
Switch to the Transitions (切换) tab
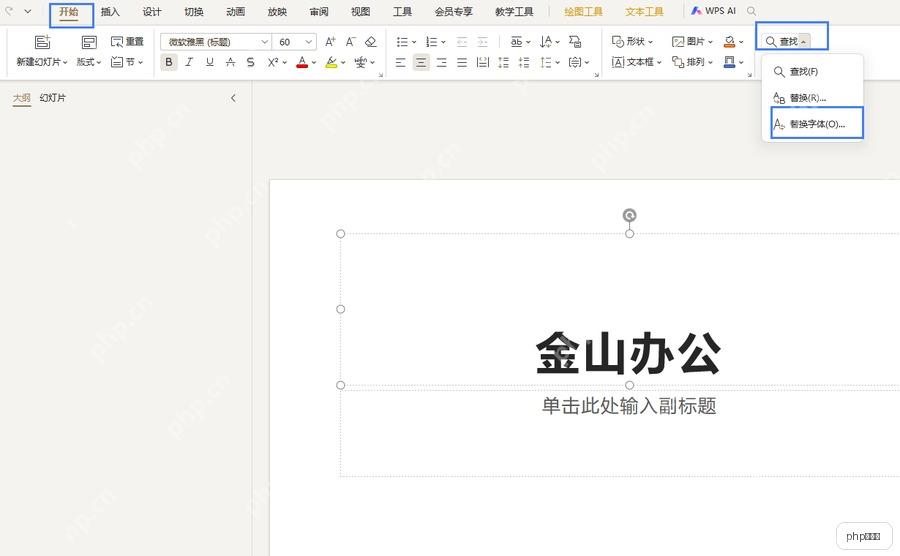pyautogui.click(x=194, y=11)
